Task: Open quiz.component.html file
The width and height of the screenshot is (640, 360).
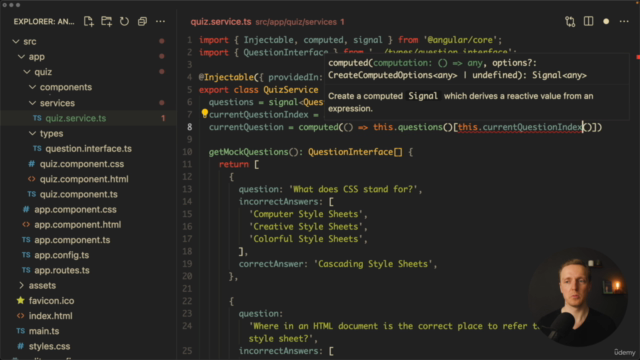Action: (84, 179)
